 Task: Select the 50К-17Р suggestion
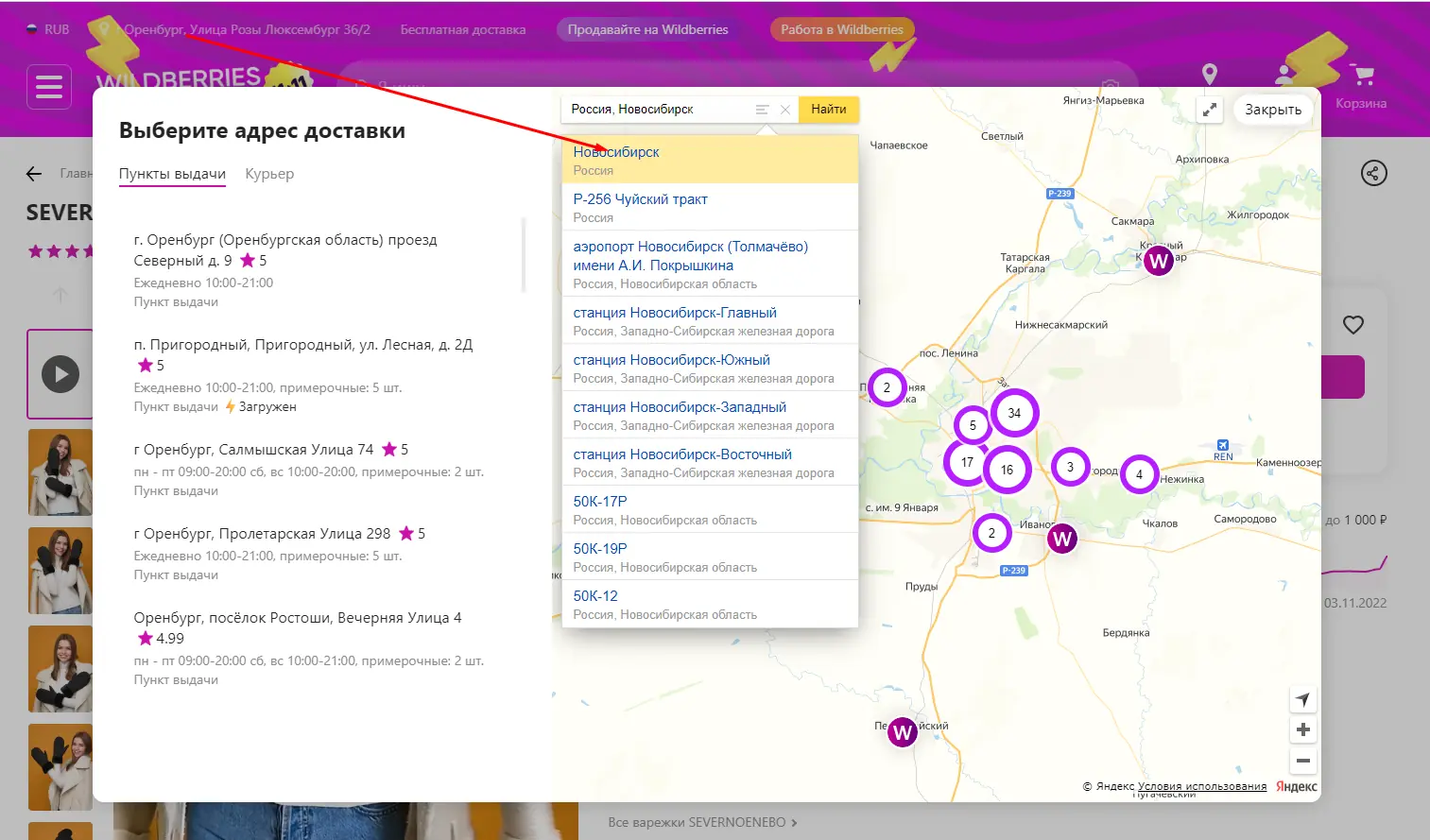point(710,509)
